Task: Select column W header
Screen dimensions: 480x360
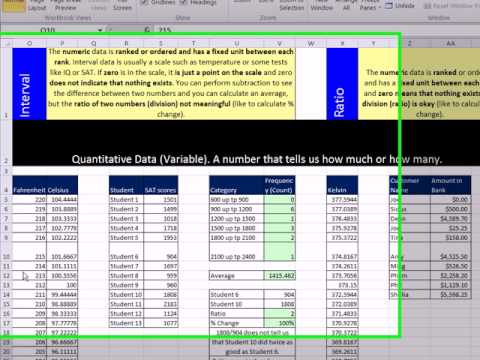Action: (x=311, y=43)
